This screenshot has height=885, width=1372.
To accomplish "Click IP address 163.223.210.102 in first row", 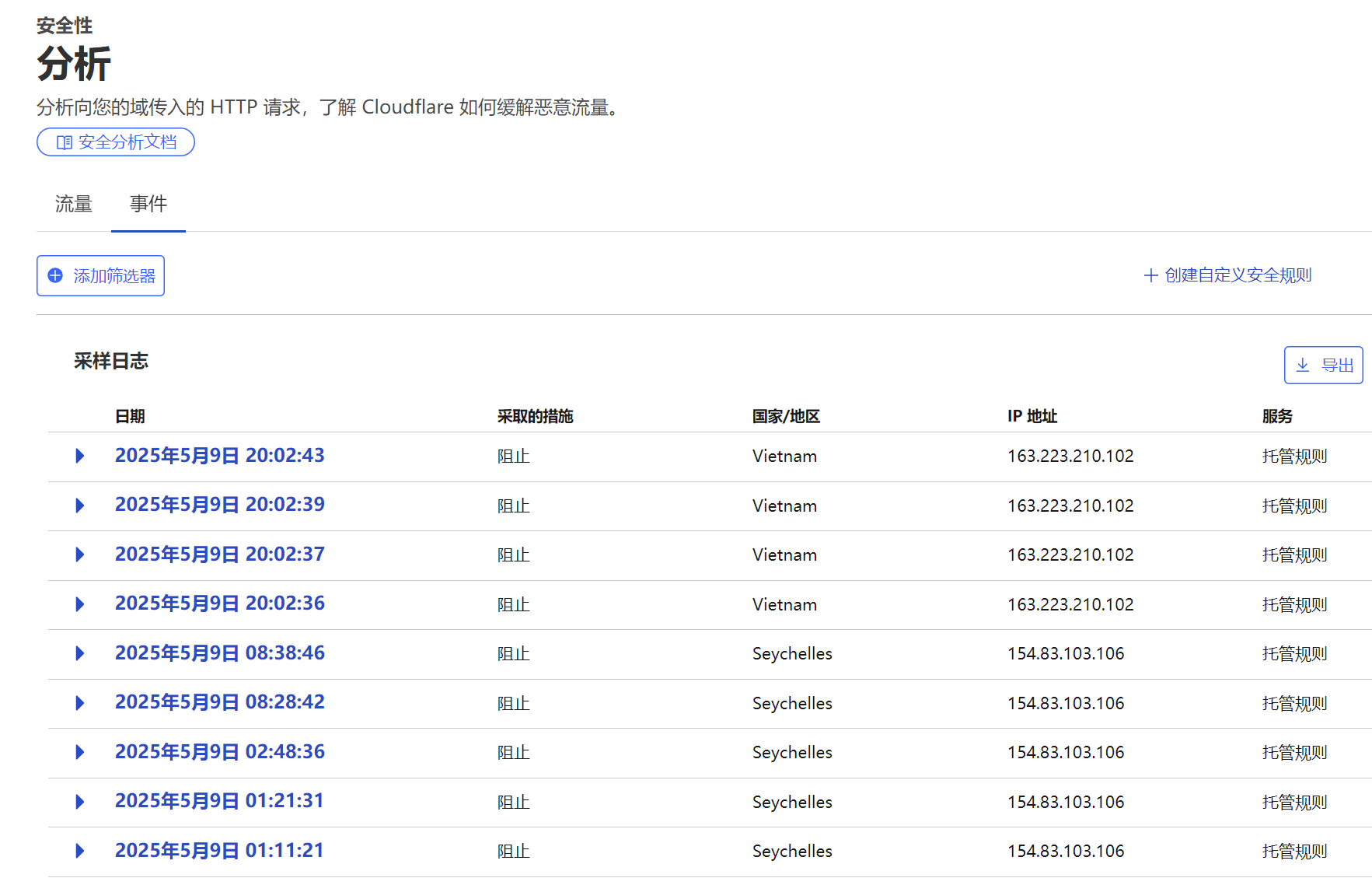I will click(1070, 456).
